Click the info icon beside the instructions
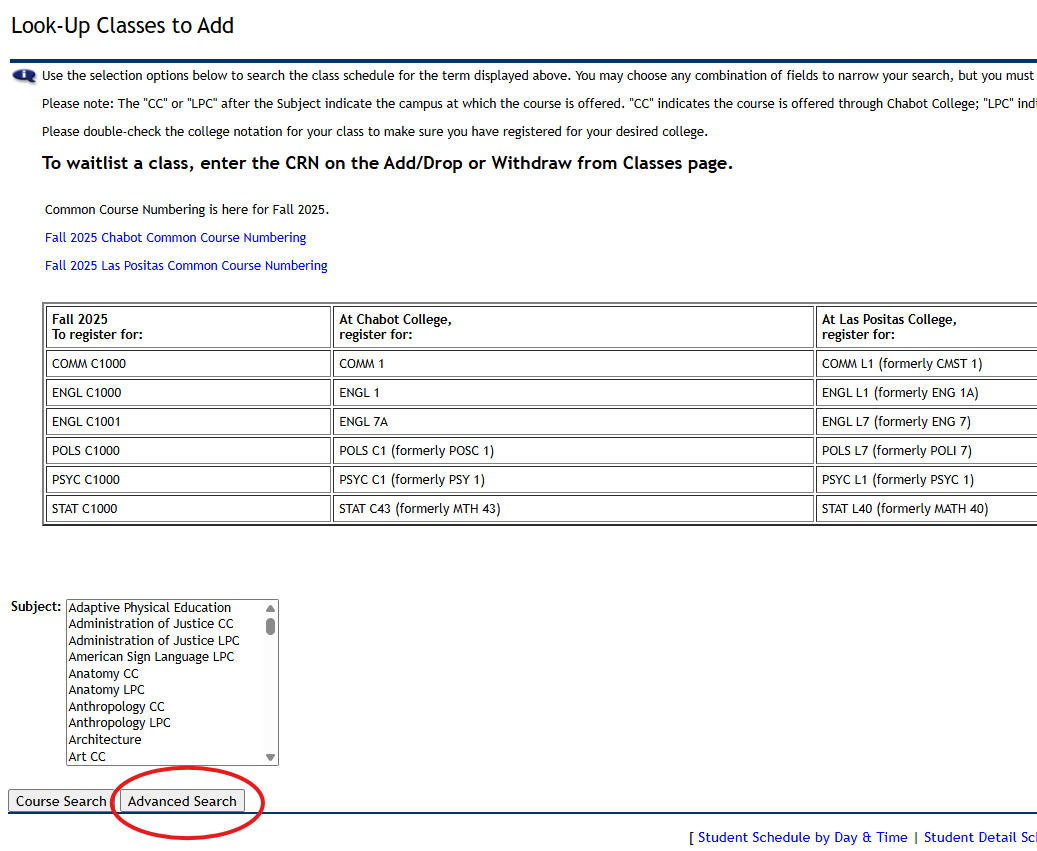This screenshot has width=1037, height=851. coord(24,76)
